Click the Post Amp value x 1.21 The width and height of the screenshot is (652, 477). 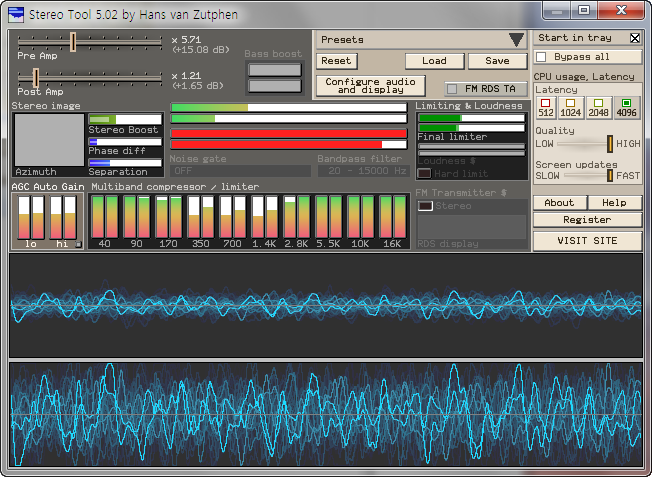click(x=186, y=76)
